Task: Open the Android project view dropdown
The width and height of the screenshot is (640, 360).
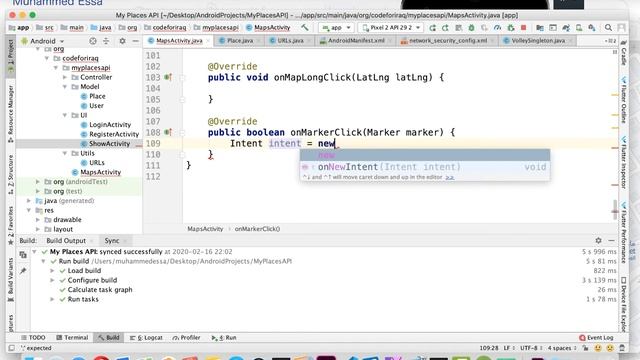Action: [x=43, y=41]
